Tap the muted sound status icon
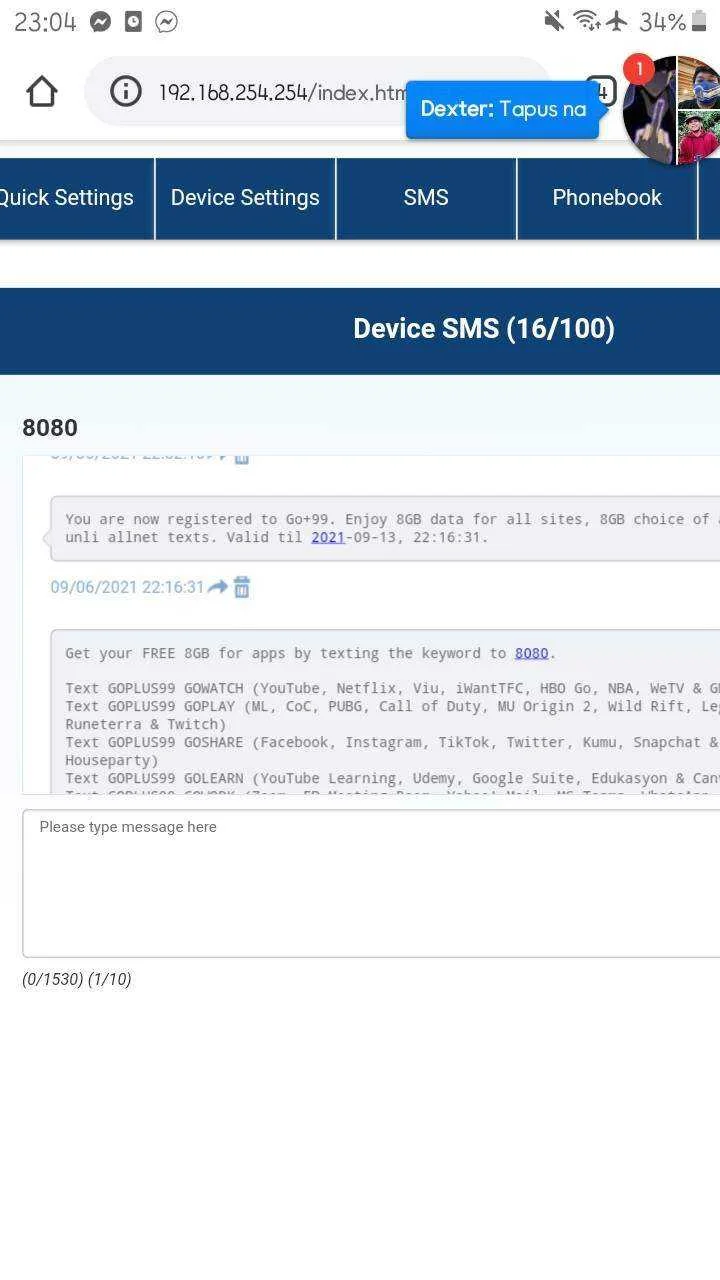The width and height of the screenshot is (720, 1280). point(553,21)
